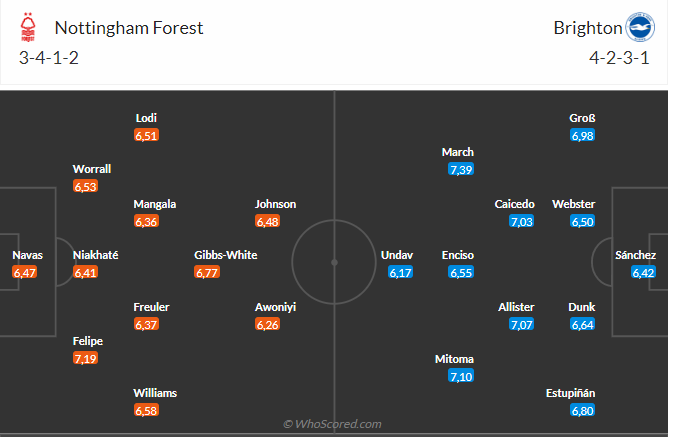This screenshot has width=675, height=437.
Task: Select player Caicedo on the pitch
Action: (x=514, y=204)
